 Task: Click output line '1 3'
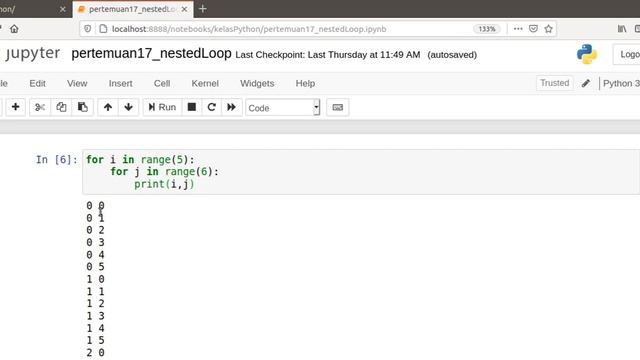pyautogui.click(x=96, y=316)
